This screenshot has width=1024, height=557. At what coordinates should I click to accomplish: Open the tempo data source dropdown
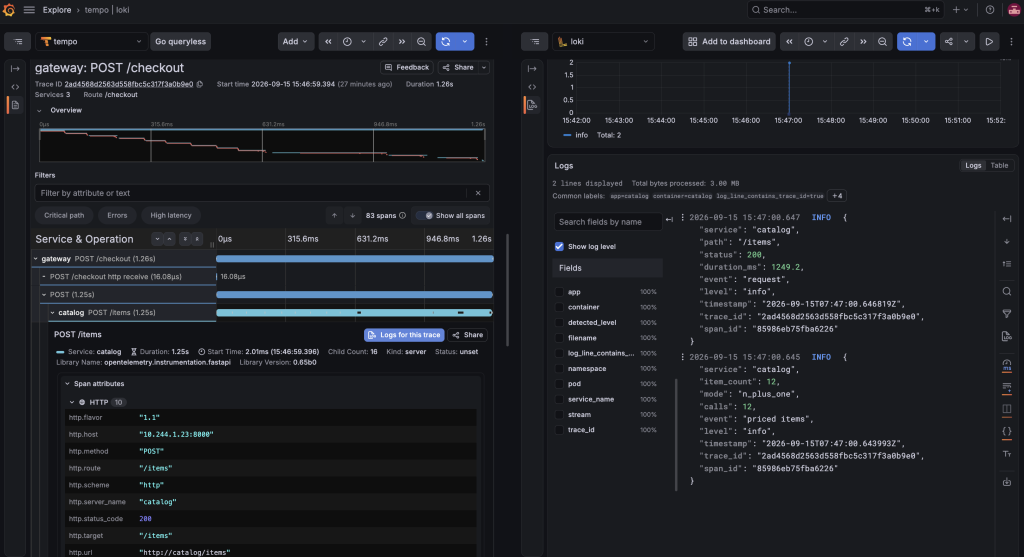[x=91, y=41]
